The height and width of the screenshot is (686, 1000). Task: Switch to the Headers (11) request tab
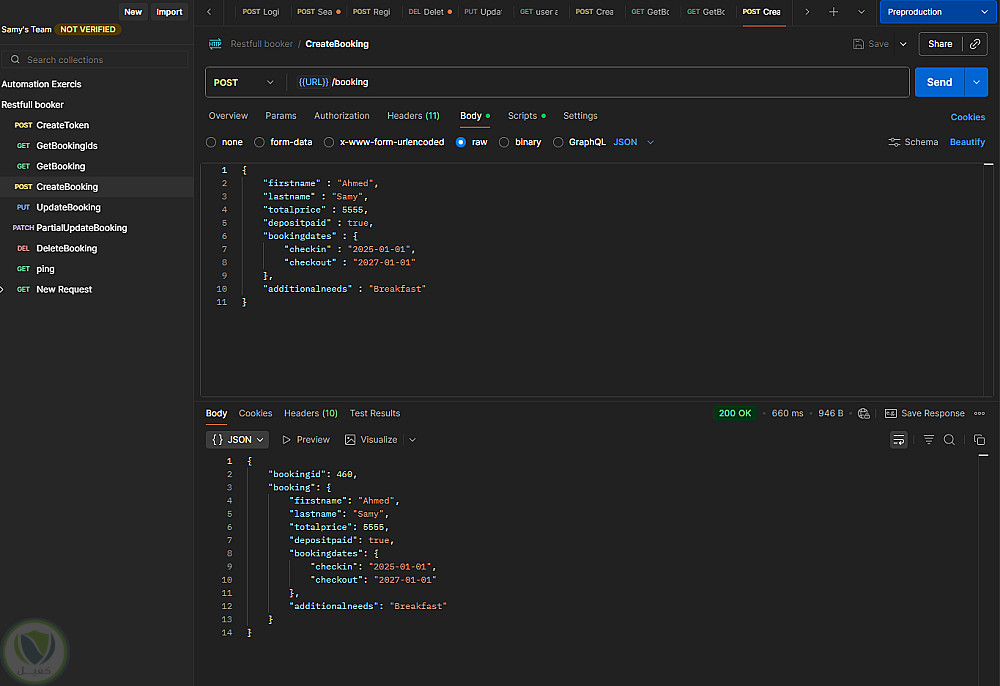tap(413, 116)
